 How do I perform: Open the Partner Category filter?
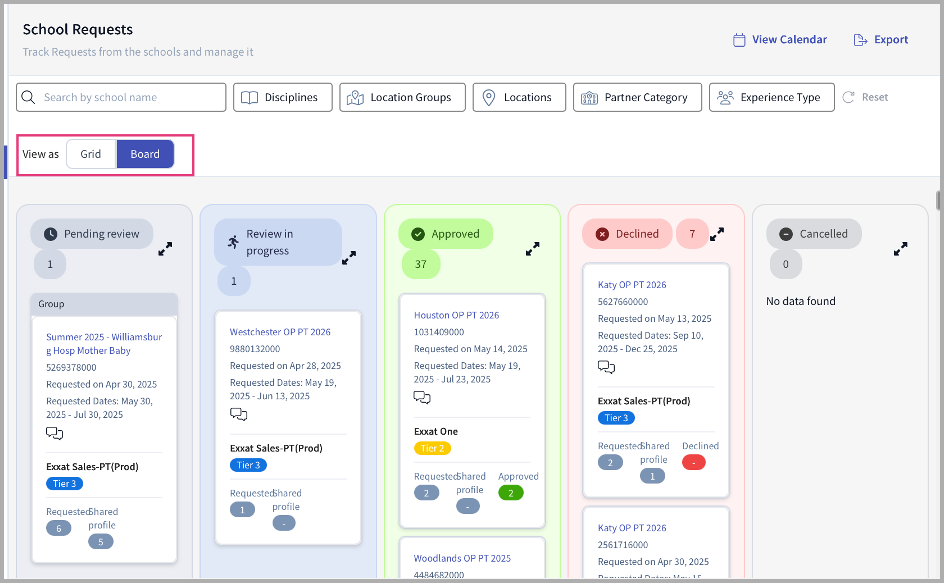[637, 98]
